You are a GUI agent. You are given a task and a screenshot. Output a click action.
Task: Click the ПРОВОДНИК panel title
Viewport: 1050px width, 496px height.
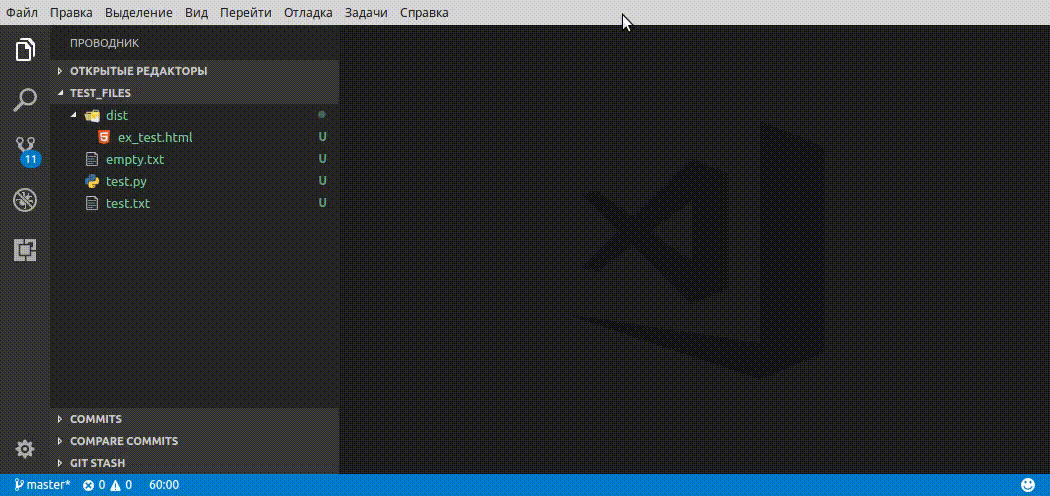click(104, 43)
